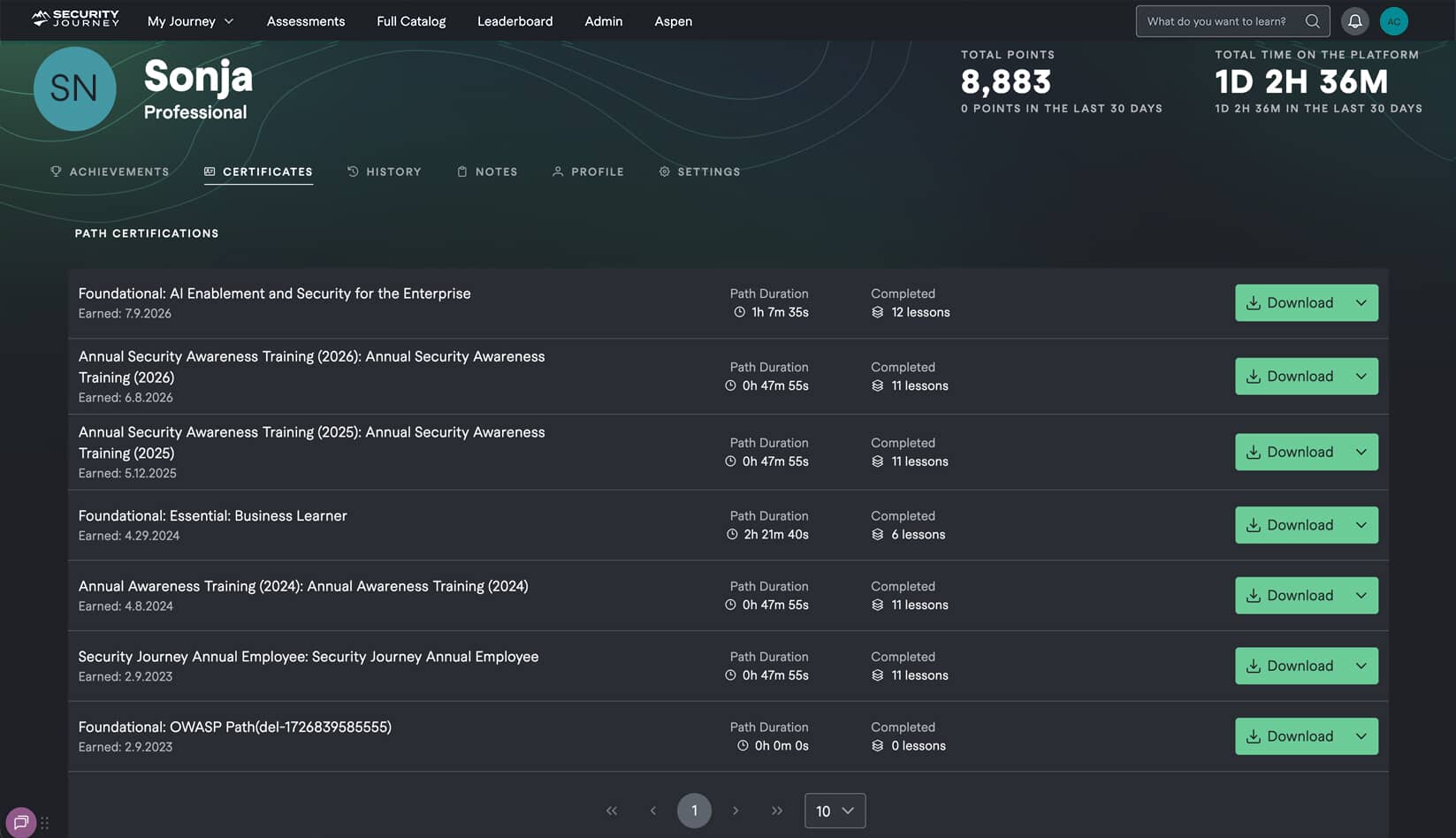This screenshot has width=1456, height=838.
Task: Open the rows-per-page dropdown showing 10
Action: click(835, 811)
